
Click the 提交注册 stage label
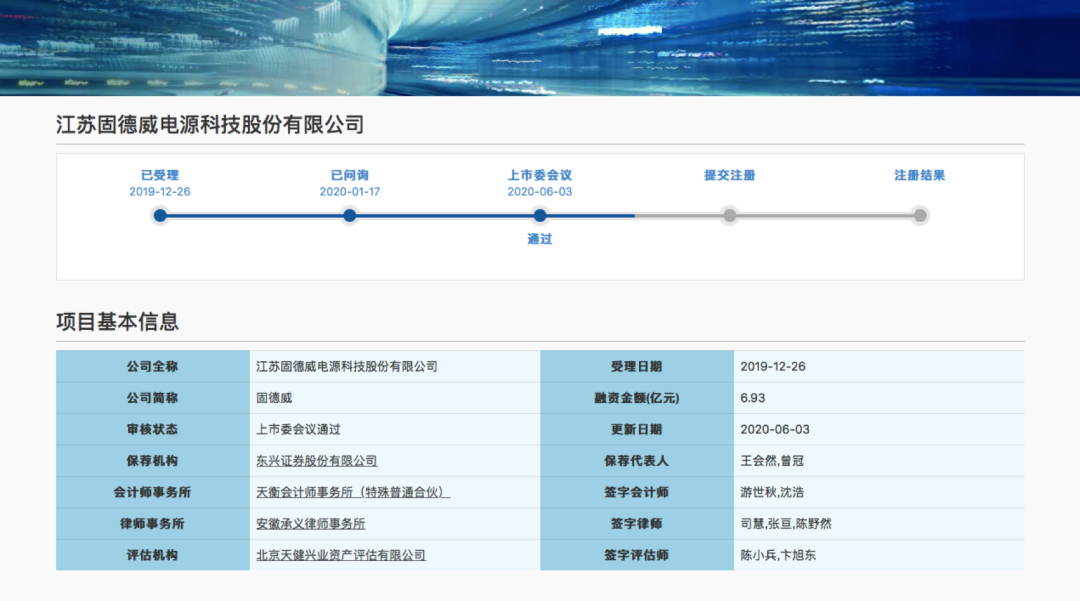(729, 175)
